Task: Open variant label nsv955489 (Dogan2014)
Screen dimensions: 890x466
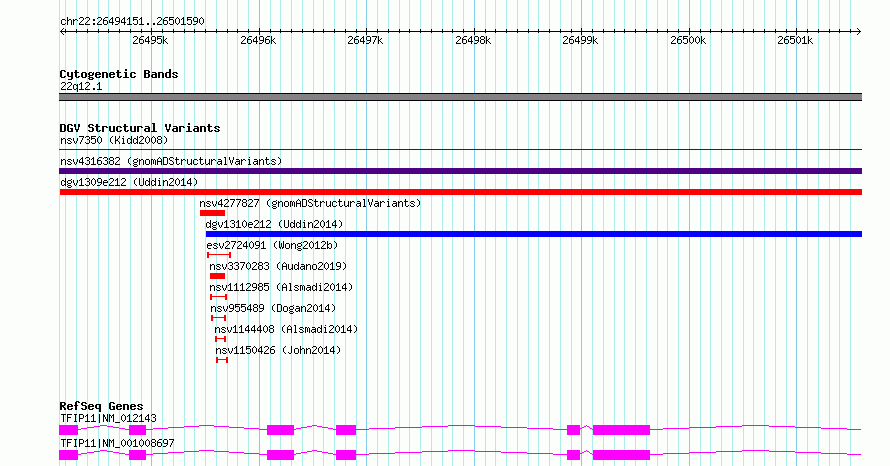Action: pos(273,308)
